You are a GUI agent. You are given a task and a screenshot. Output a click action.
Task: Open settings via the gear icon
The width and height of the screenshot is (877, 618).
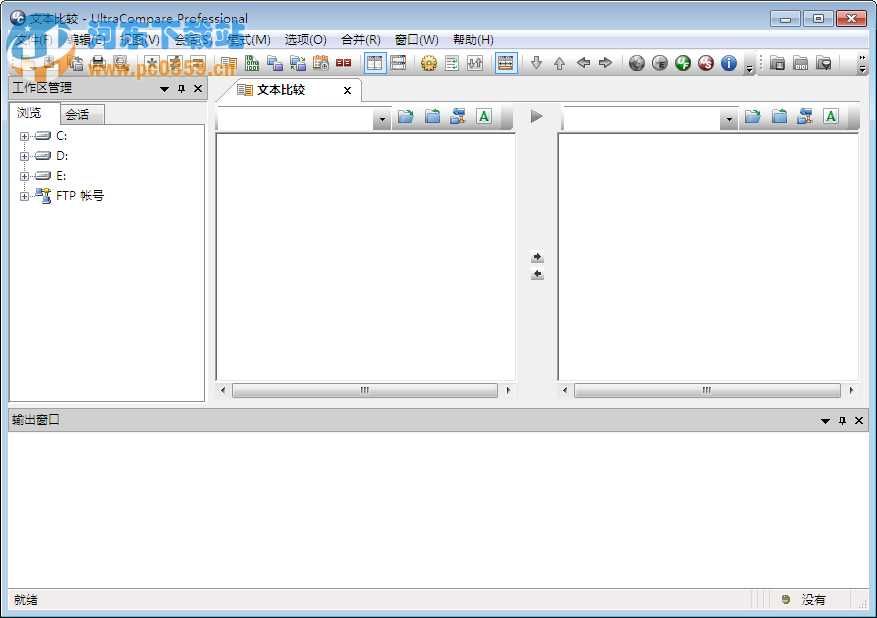429,63
